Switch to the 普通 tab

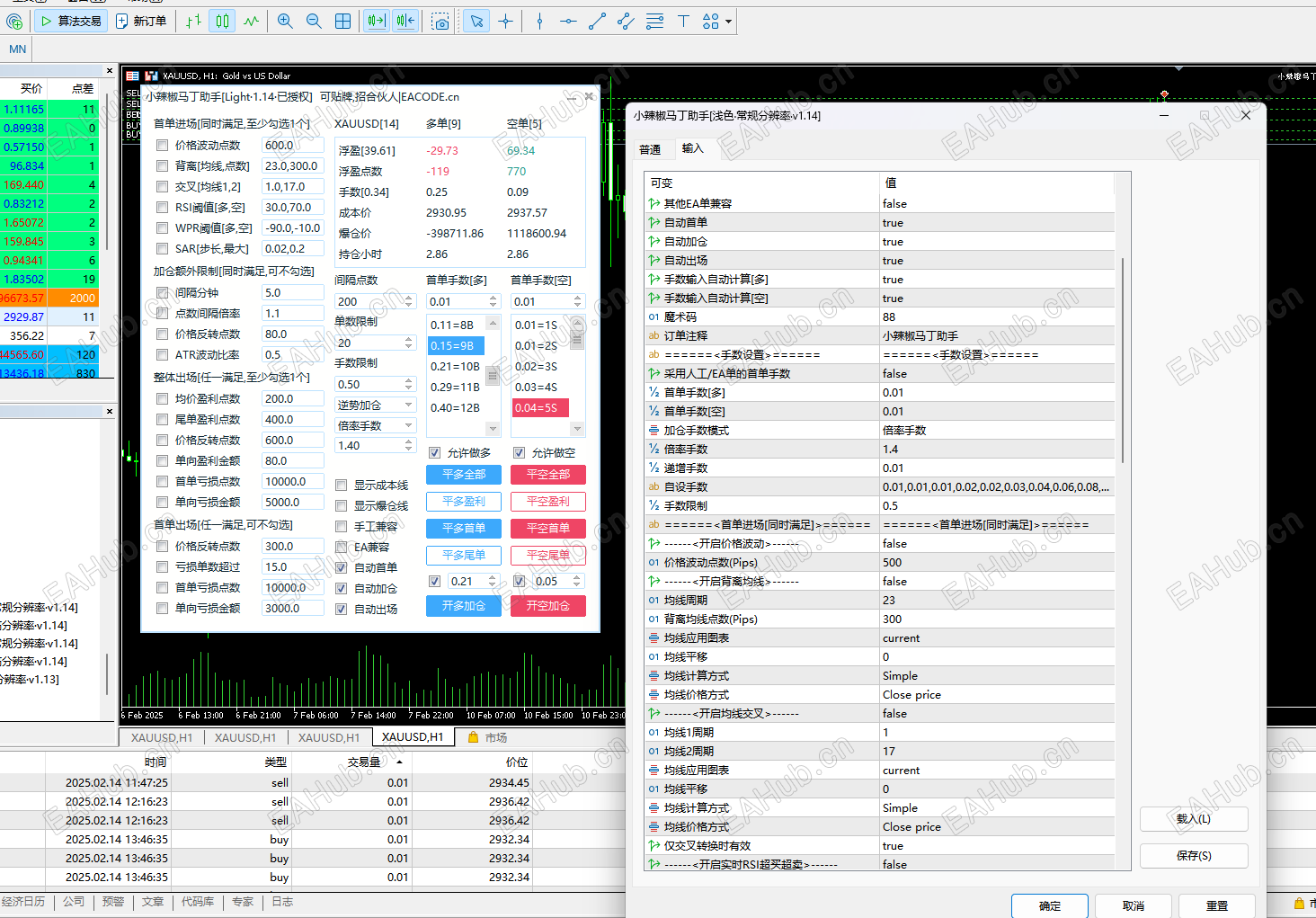point(650,149)
